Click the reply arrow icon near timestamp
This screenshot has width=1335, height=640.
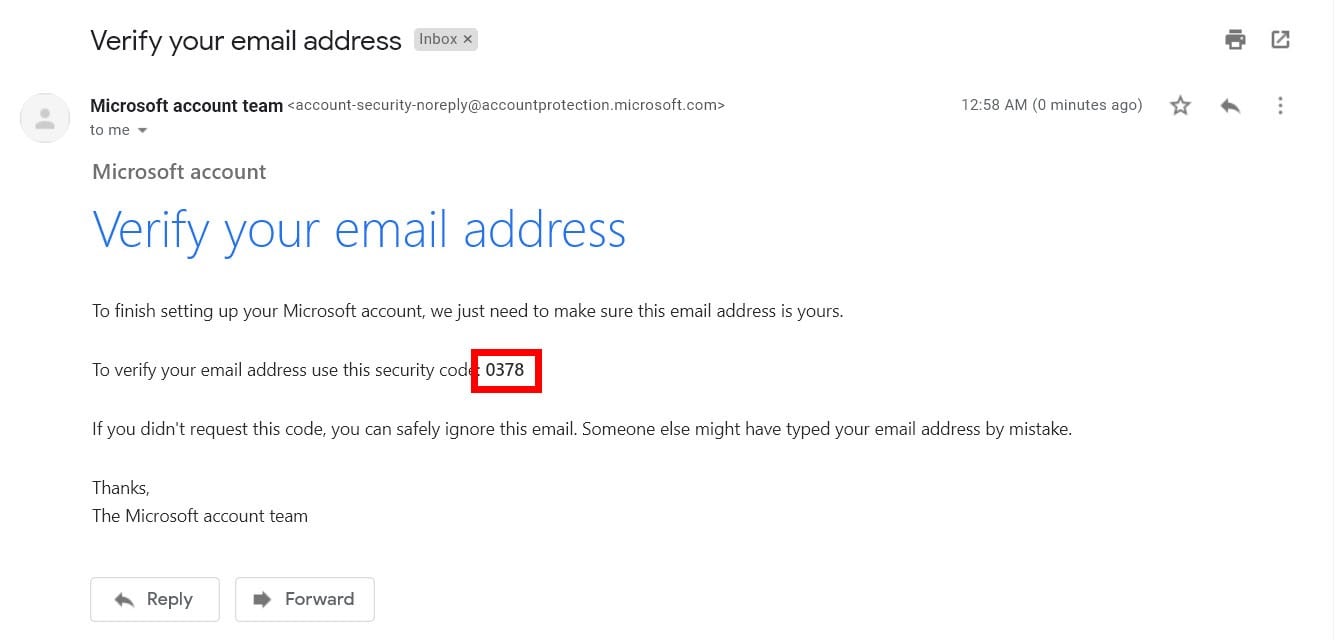coord(1230,104)
